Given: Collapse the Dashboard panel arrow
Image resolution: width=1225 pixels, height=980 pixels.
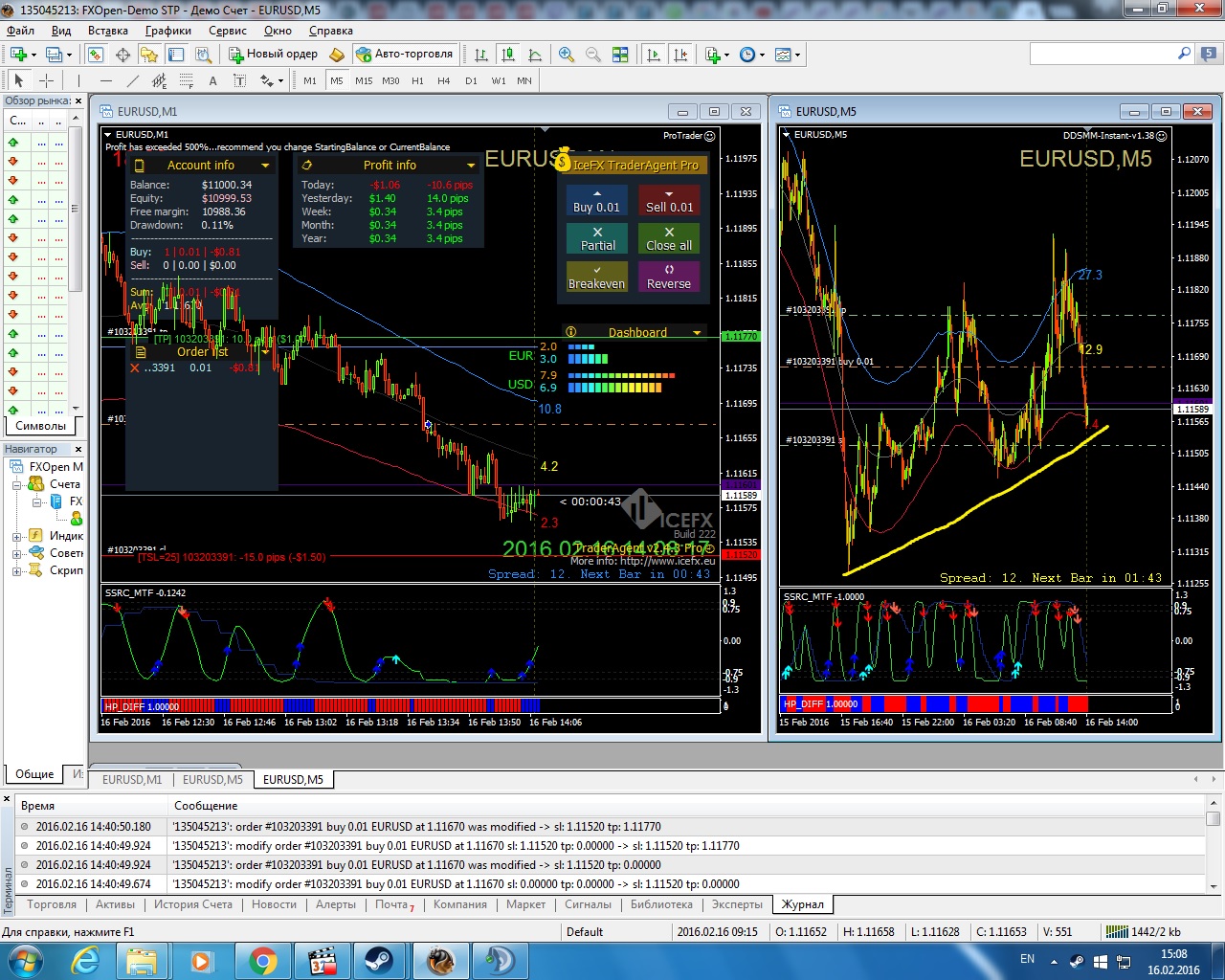Looking at the screenshot, I should [x=697, y=333].
